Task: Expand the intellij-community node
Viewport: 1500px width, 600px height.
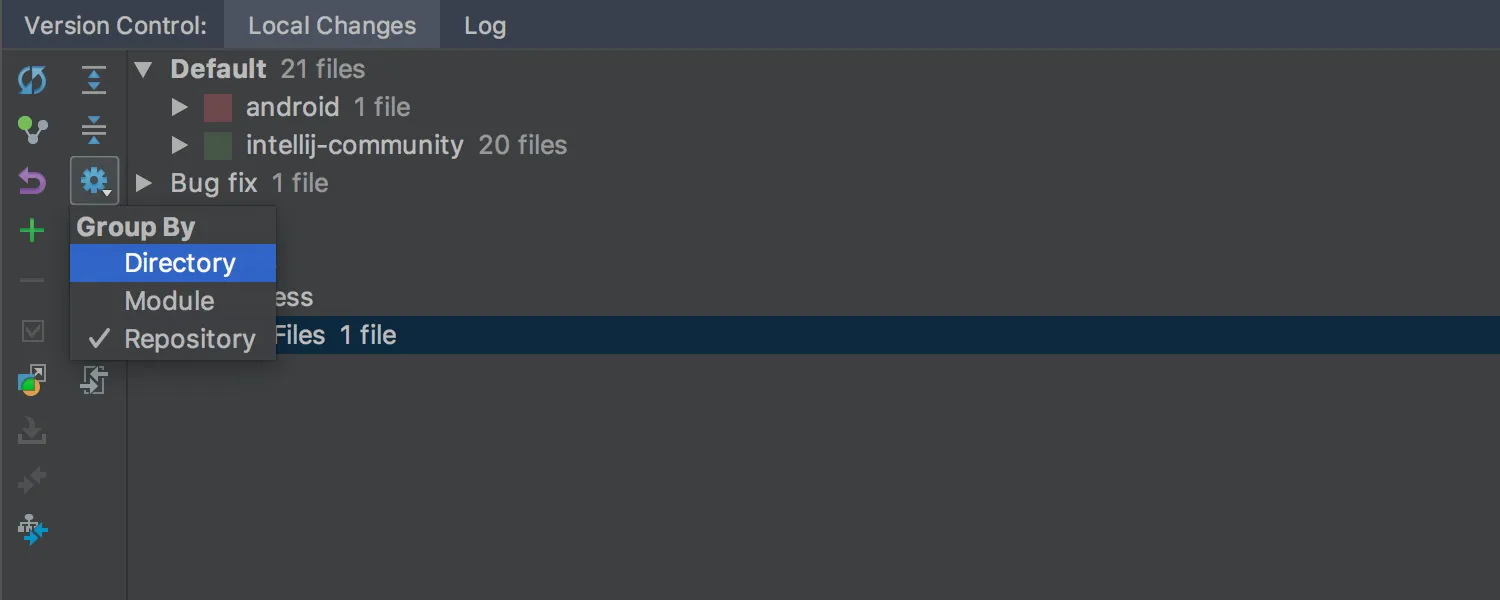Action: click(x=180, y=145)
